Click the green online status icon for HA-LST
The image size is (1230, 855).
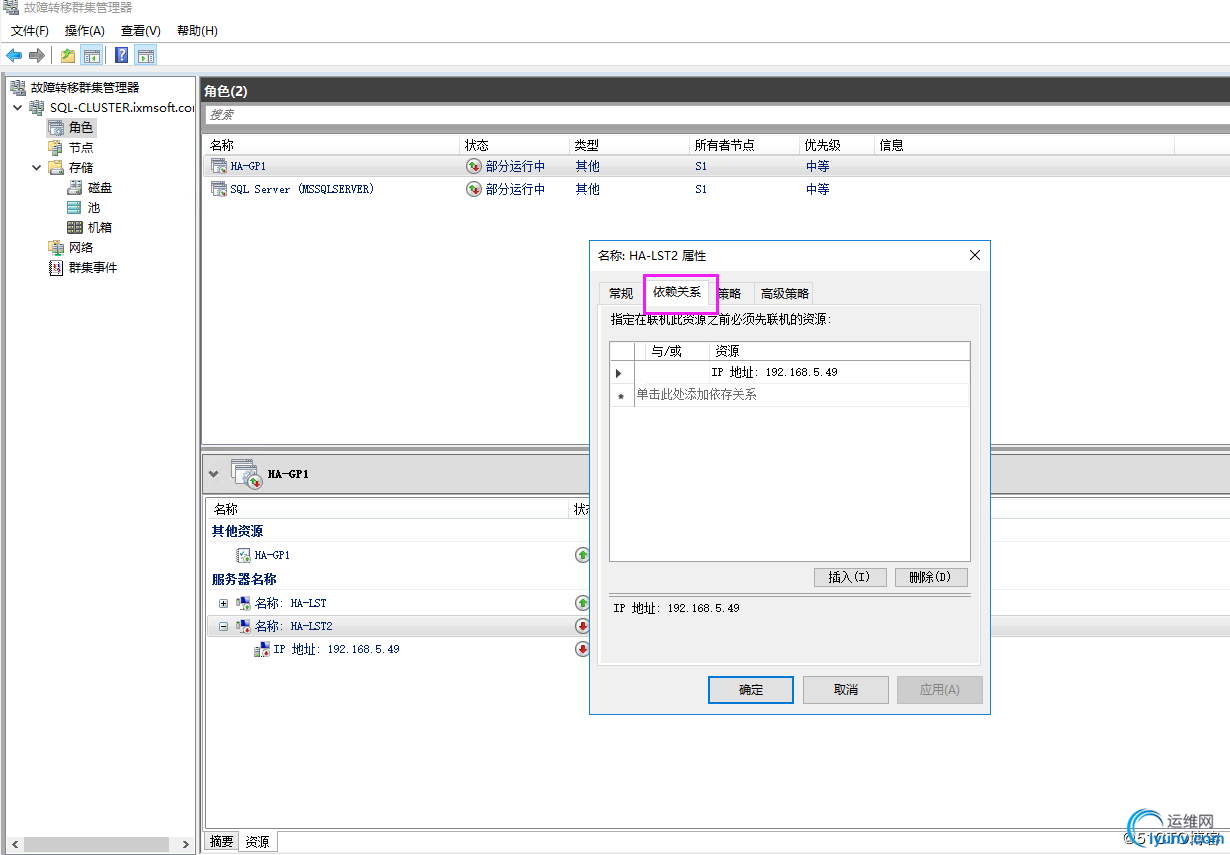(582, 603)
